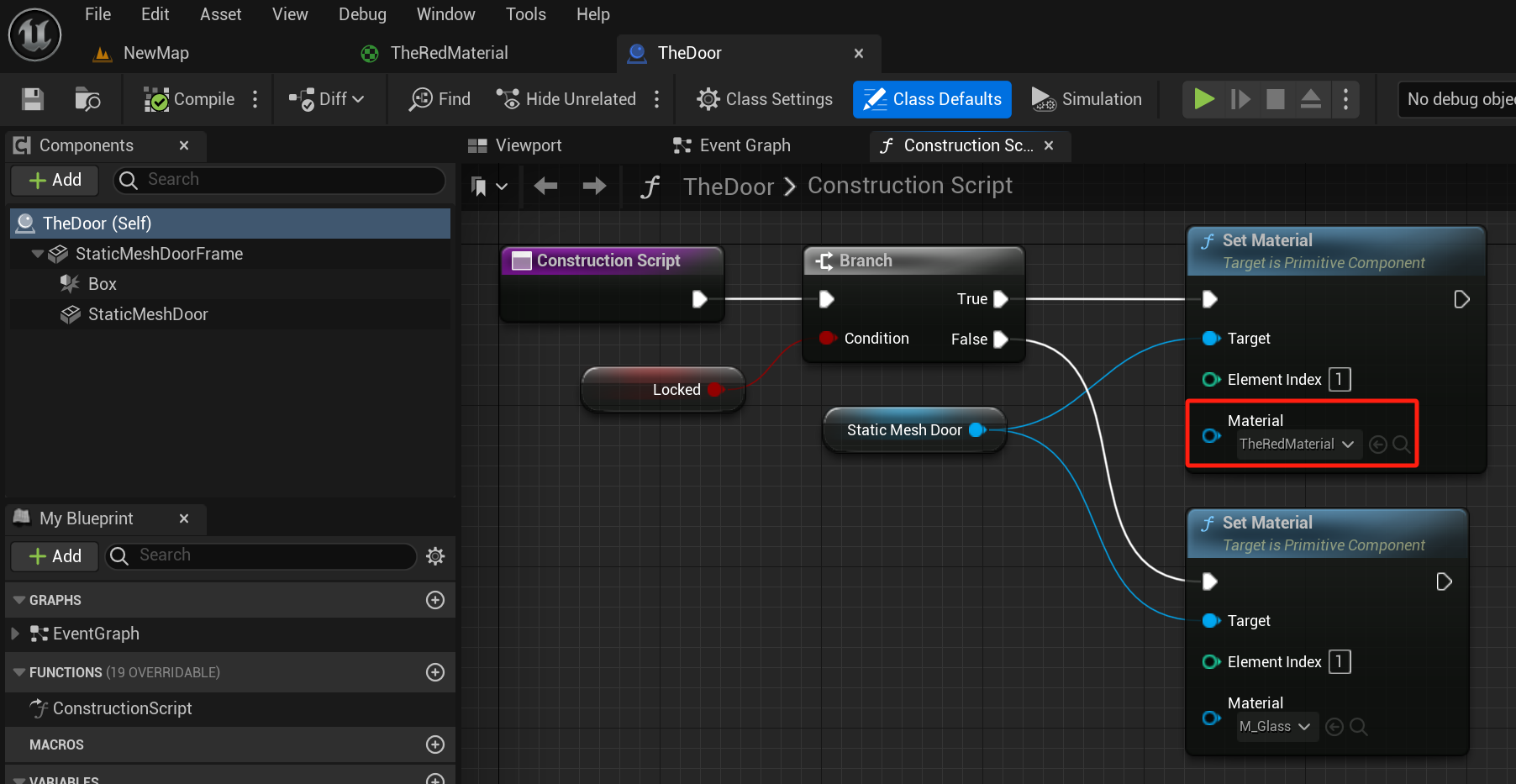Image resolution: width=1516 pixels, height=784 pixels.
Task: Click the frame skip playback button
Action: [x=1240, y=99]
